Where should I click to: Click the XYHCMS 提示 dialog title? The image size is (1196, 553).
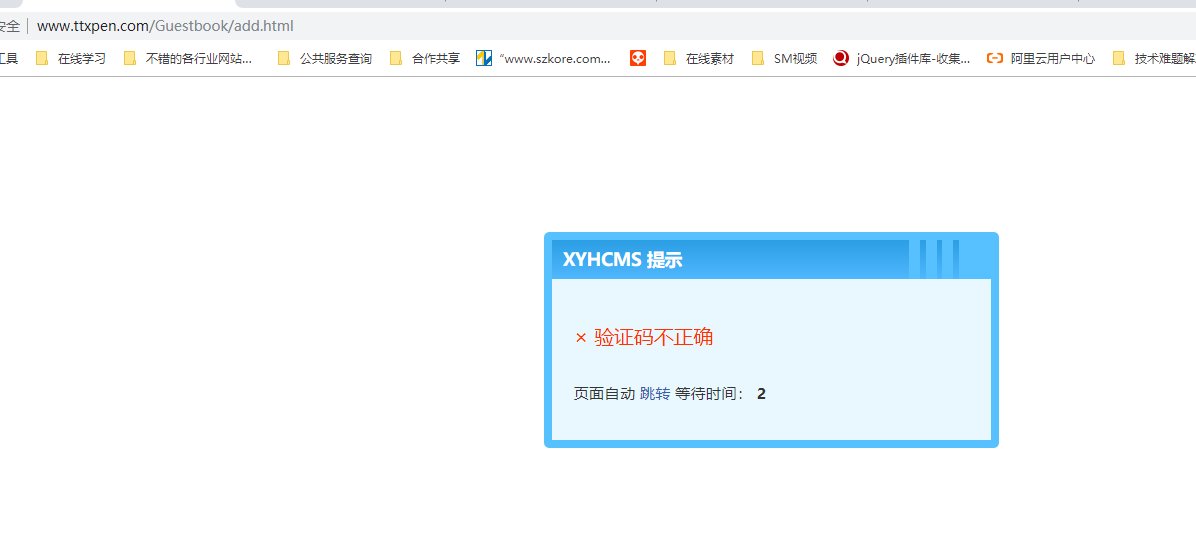pyautogui.click(x=622, y=260)
